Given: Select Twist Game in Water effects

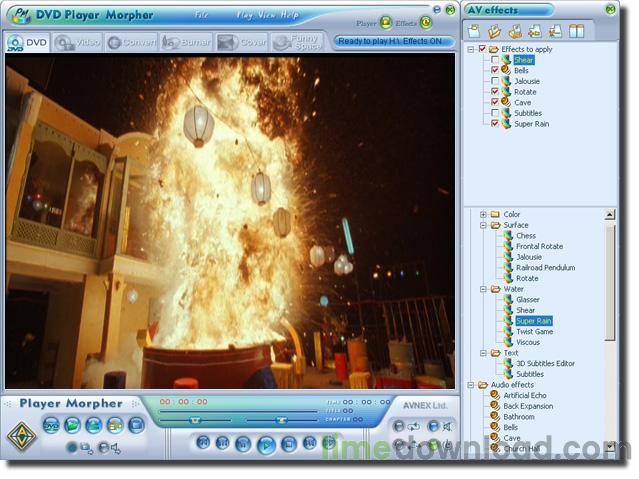Looking at the screenshot, I should pos(535,332).
